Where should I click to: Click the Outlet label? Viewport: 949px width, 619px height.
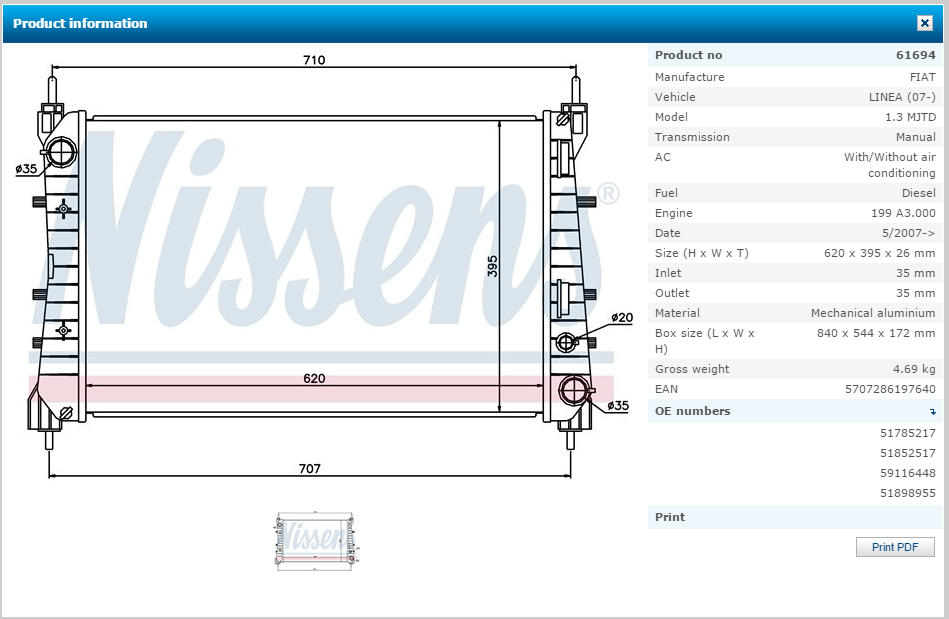pos(672,293)
